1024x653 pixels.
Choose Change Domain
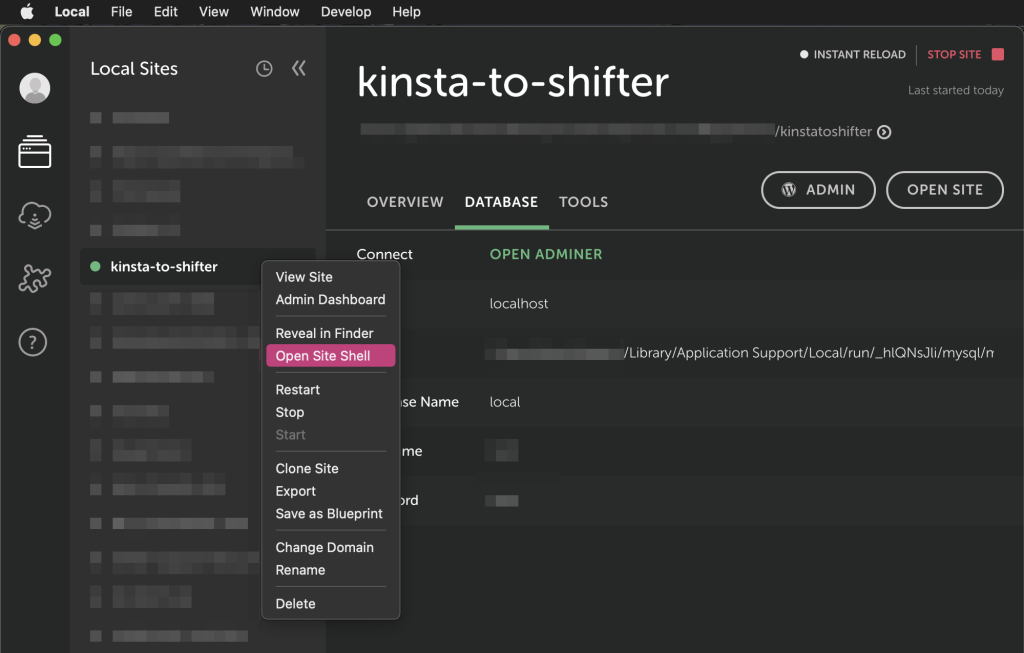pyautogui.click(x=330, y=547)
